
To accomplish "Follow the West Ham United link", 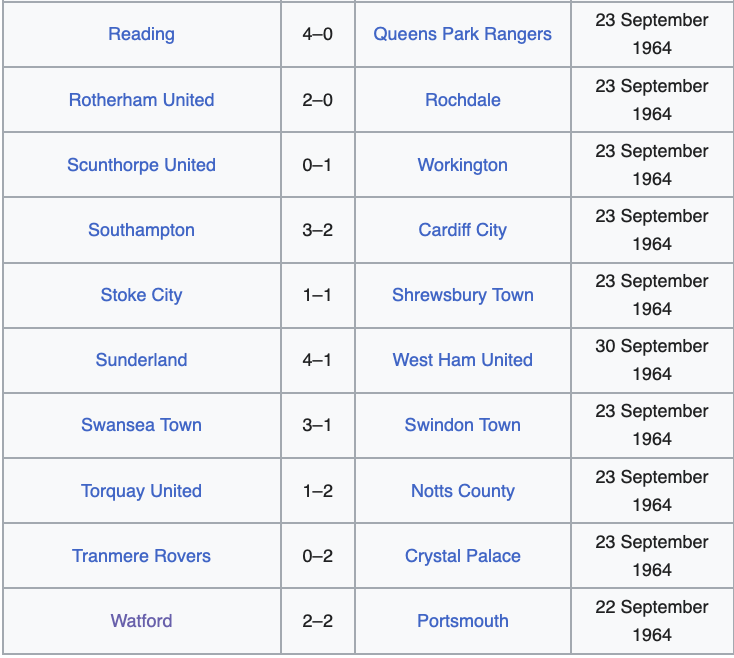I will pyautogui.click(x=462, y=360).
